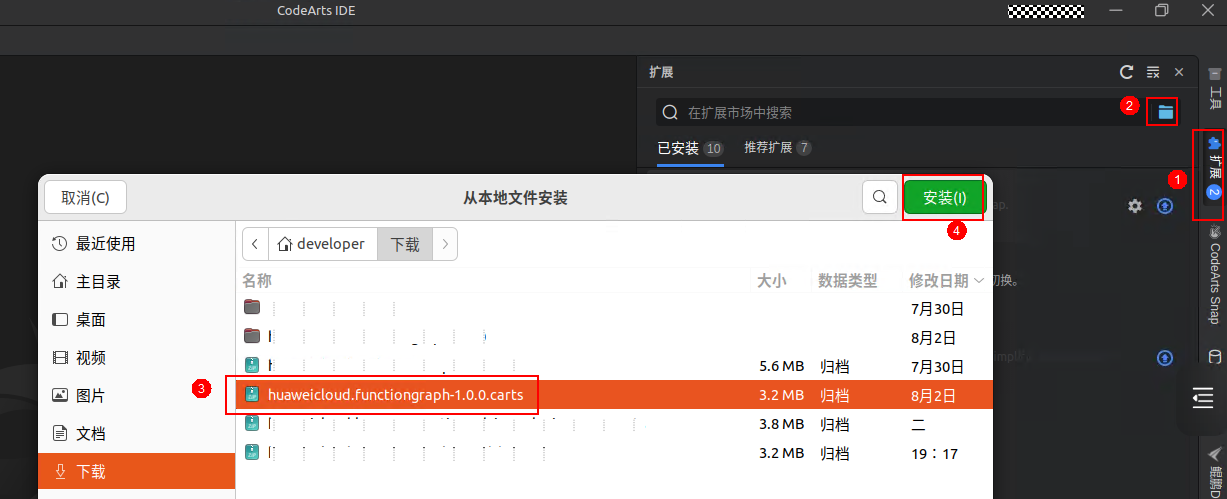
Task: Click the gear settings icon of the first extension
Action: coord(1135,205)
